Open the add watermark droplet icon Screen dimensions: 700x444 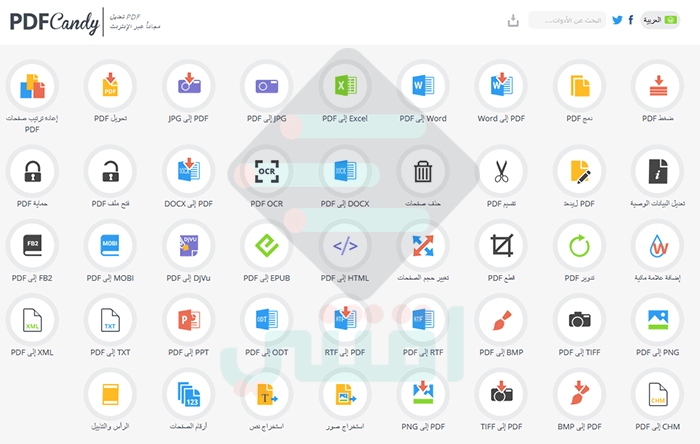658,245
